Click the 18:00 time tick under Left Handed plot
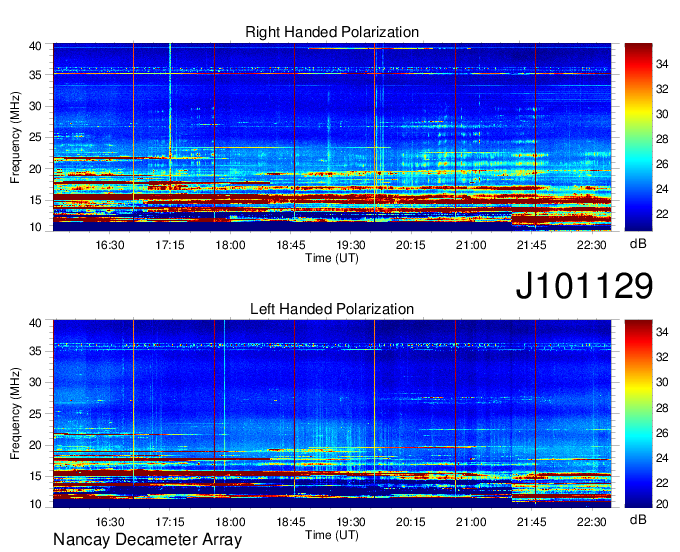 coord(230,522)
